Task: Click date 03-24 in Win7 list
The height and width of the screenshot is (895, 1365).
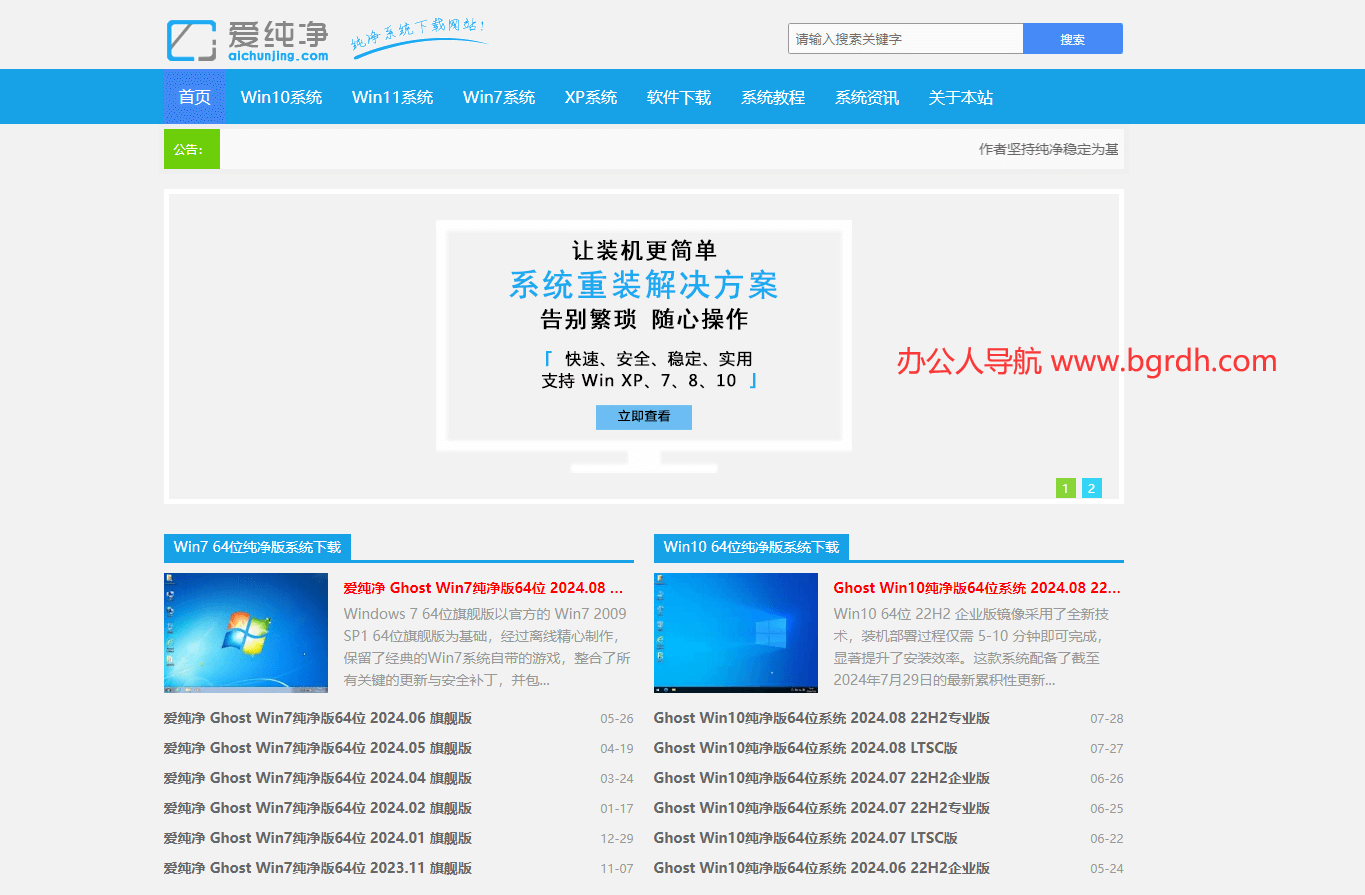Action: (x=617, y=779)
